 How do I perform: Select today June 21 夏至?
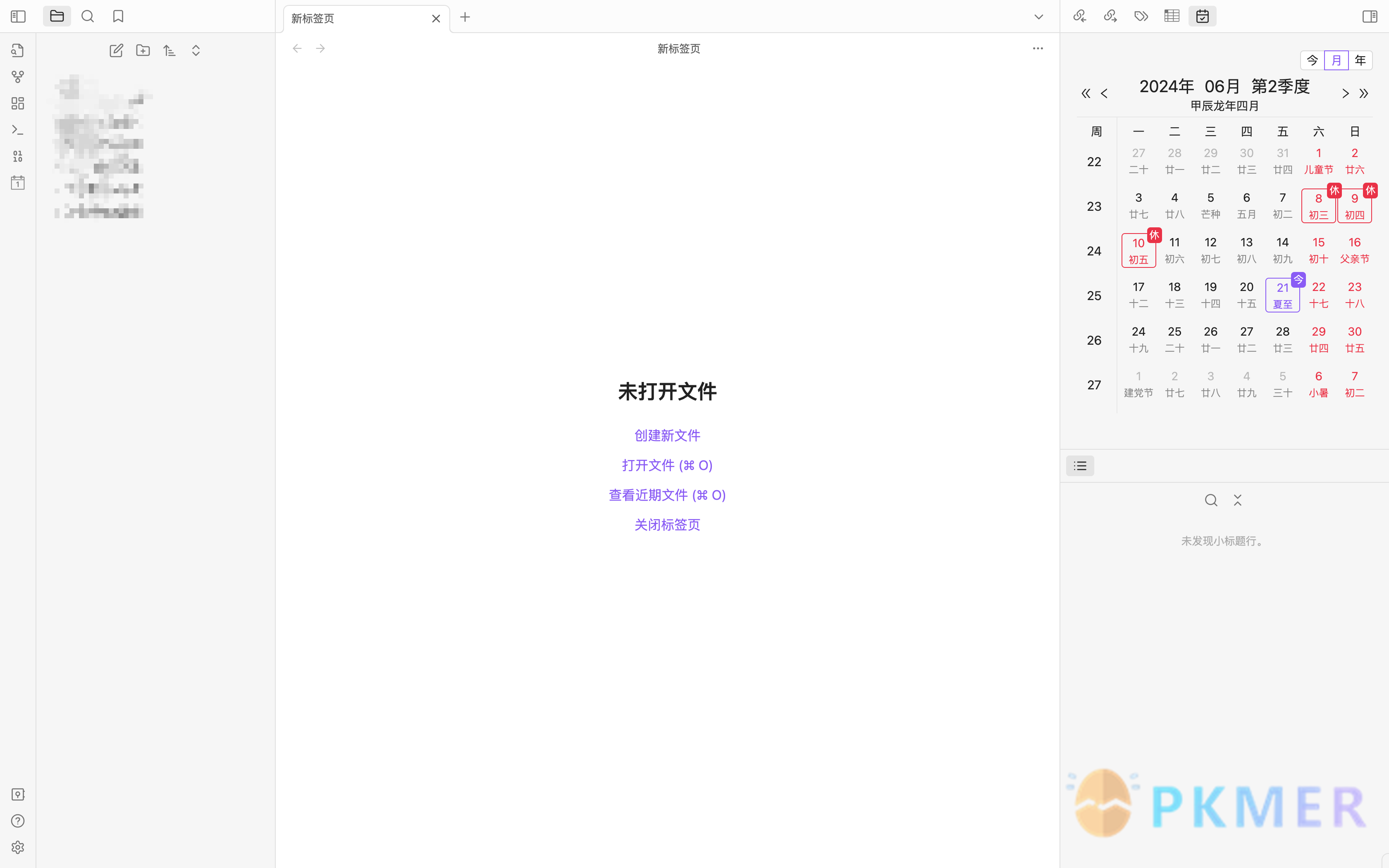pyautogui.click(x=1282, y=296)
